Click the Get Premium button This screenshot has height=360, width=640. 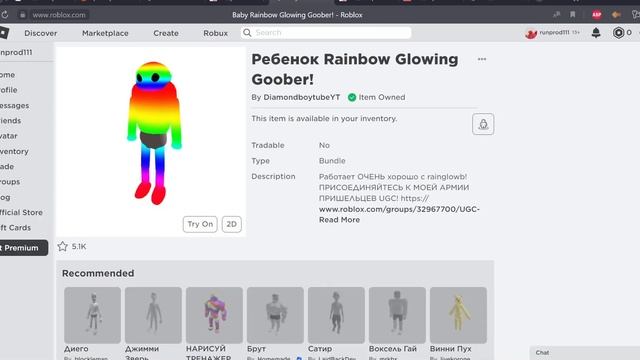point(24,248)
